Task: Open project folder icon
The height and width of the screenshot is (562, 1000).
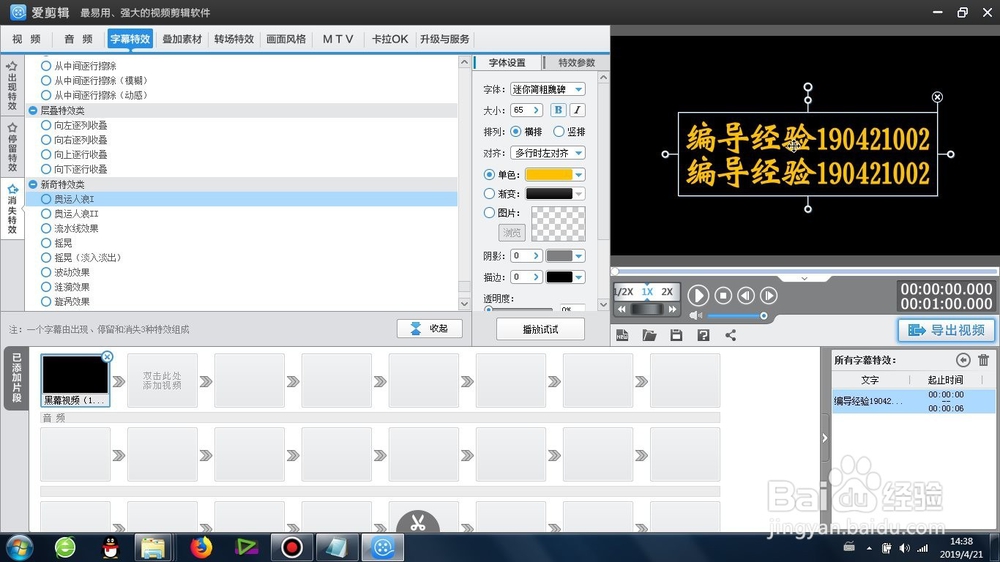Action: point(649,336)
